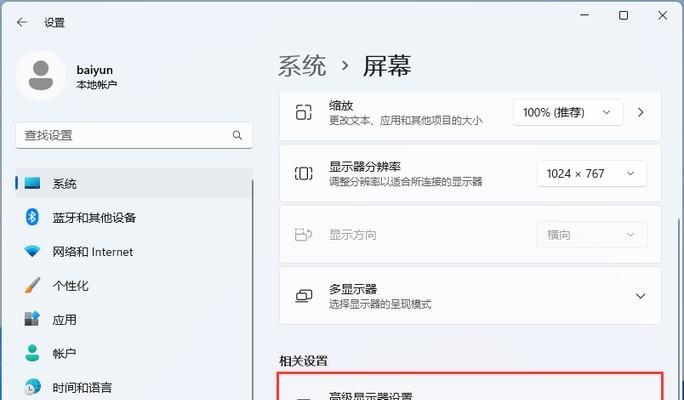Select the Bluetooth and other devices icon
Image resolution: width=684 pixels, height=400 pixels.
32,217
